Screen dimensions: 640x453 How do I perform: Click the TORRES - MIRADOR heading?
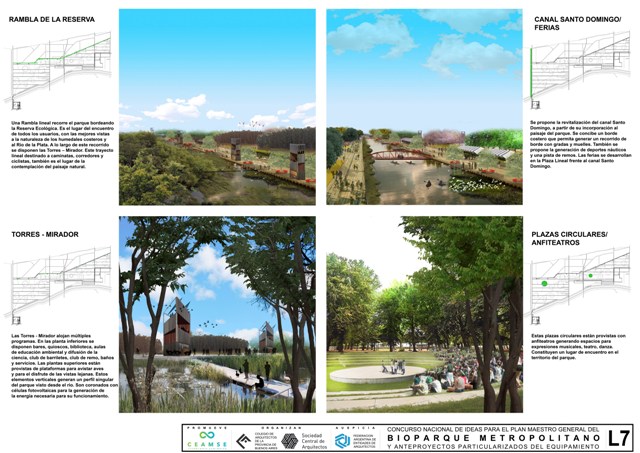point(46,234)
